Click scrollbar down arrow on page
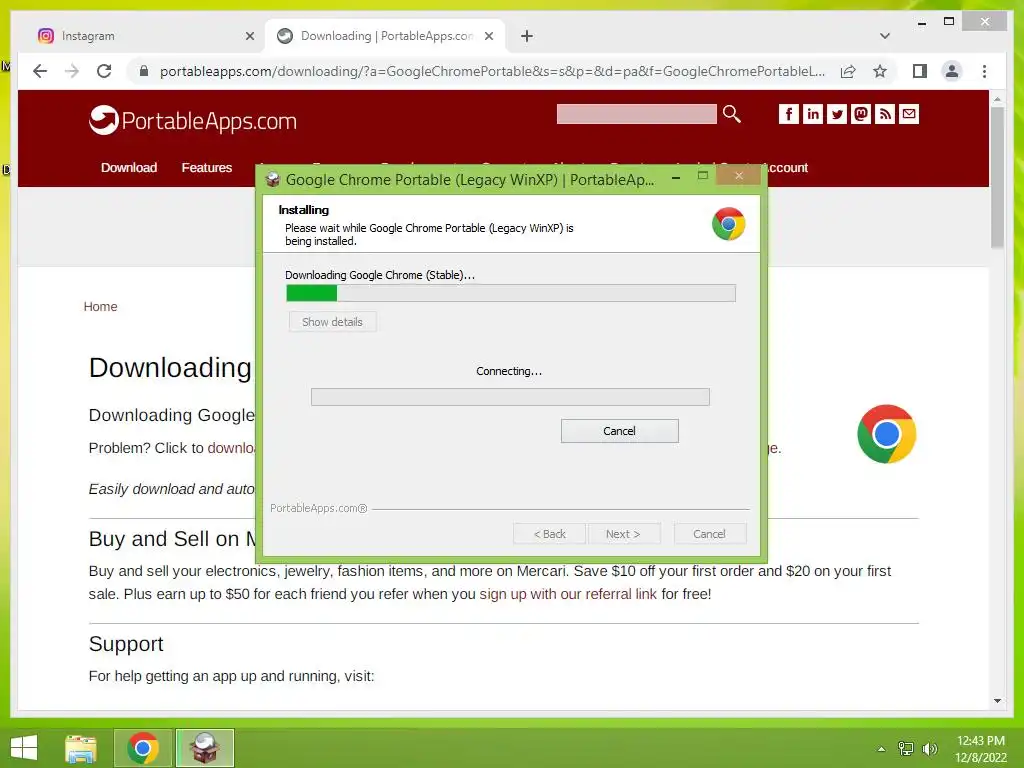The image size is (1024, 768). click(997, 701)
